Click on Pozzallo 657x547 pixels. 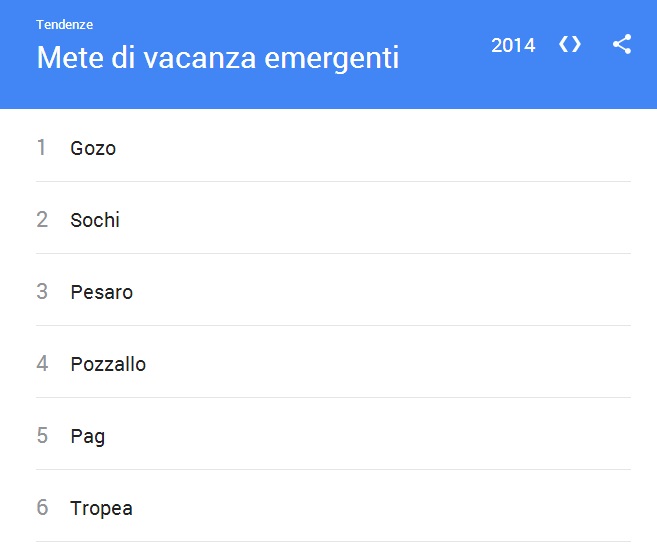click(108, 364)
